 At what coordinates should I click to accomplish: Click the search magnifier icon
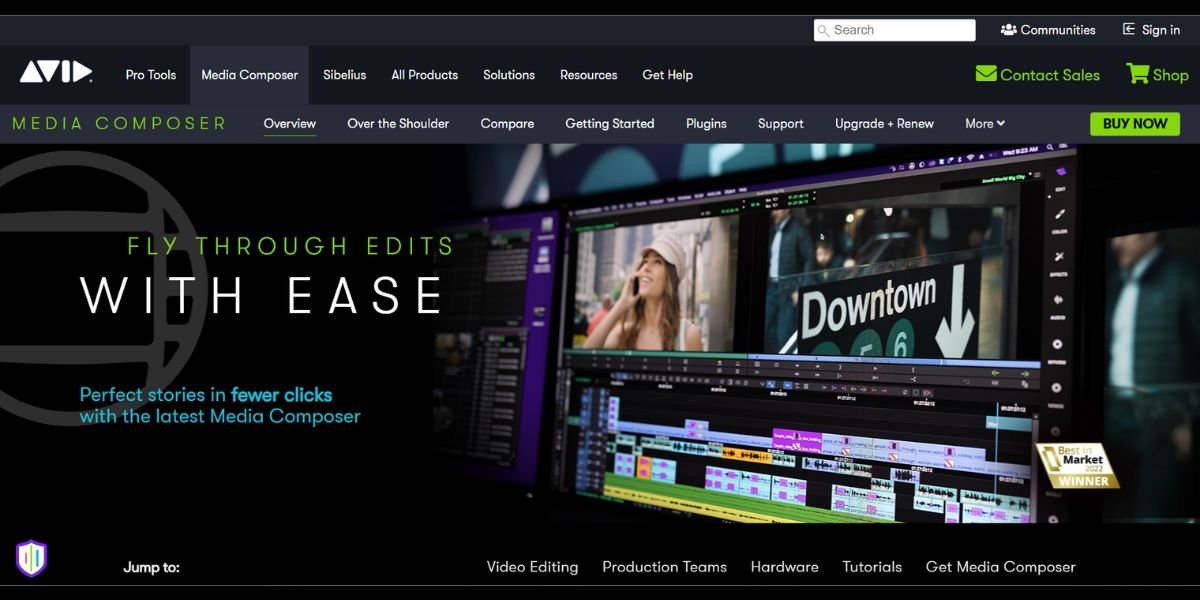(x=824, y=30)
